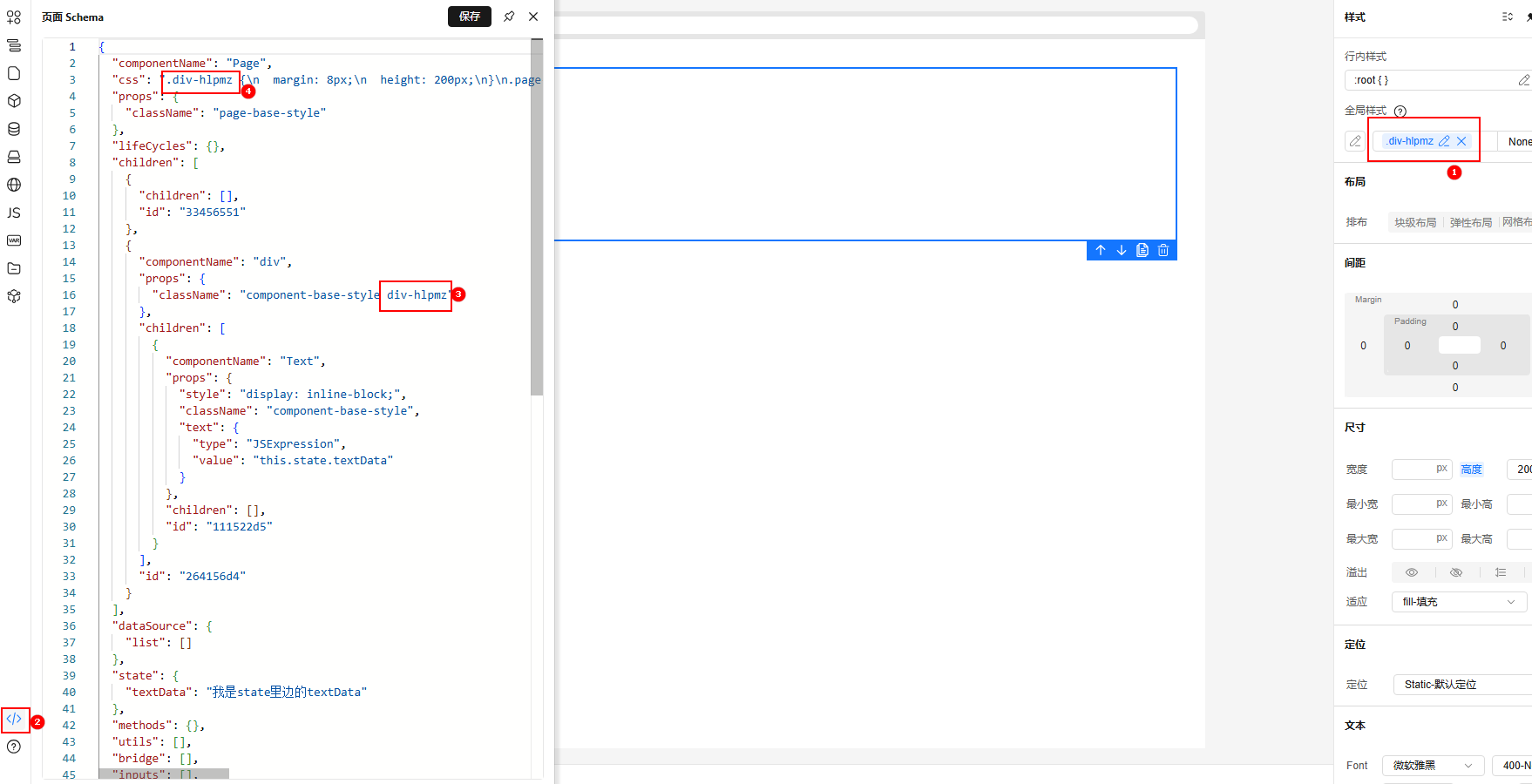Pin the page Schema panel

[509, 17]
